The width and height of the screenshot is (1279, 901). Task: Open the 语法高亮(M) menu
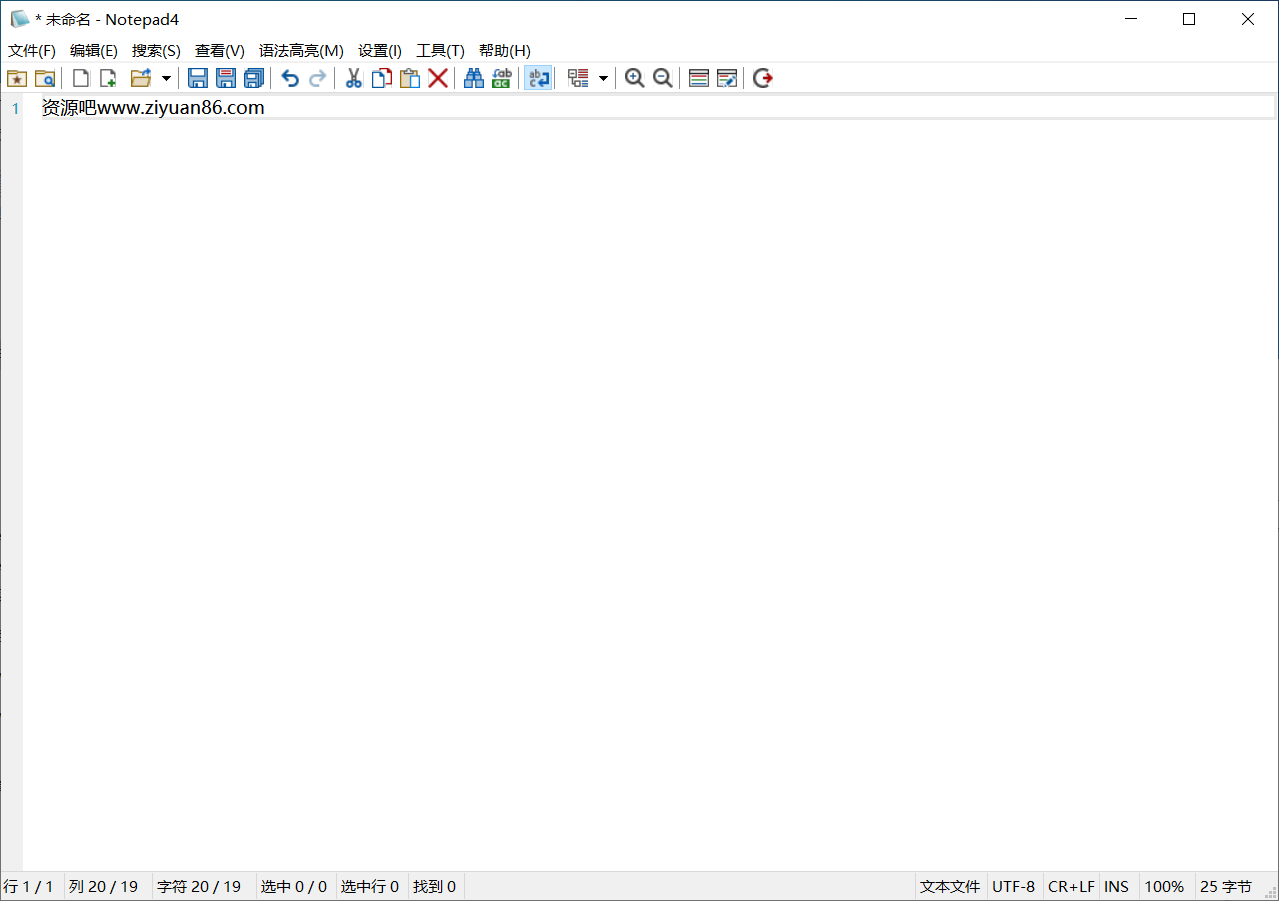click(x=301, y=51)
